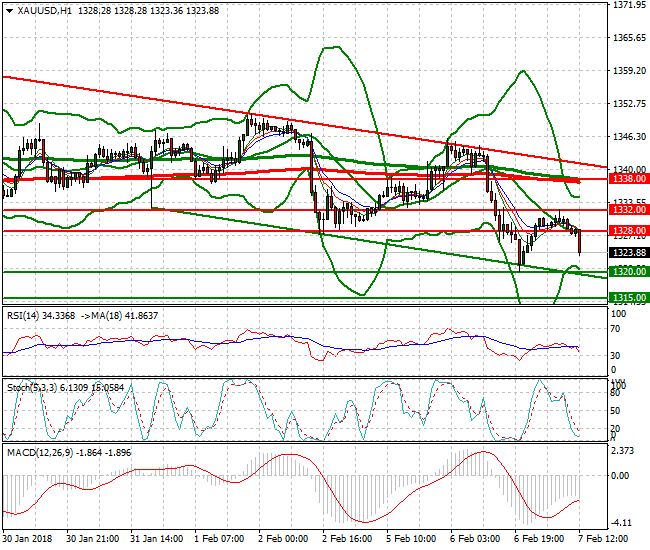
Task: Click the Stochastic scale value 20
Action: click(x=616, y=429)
